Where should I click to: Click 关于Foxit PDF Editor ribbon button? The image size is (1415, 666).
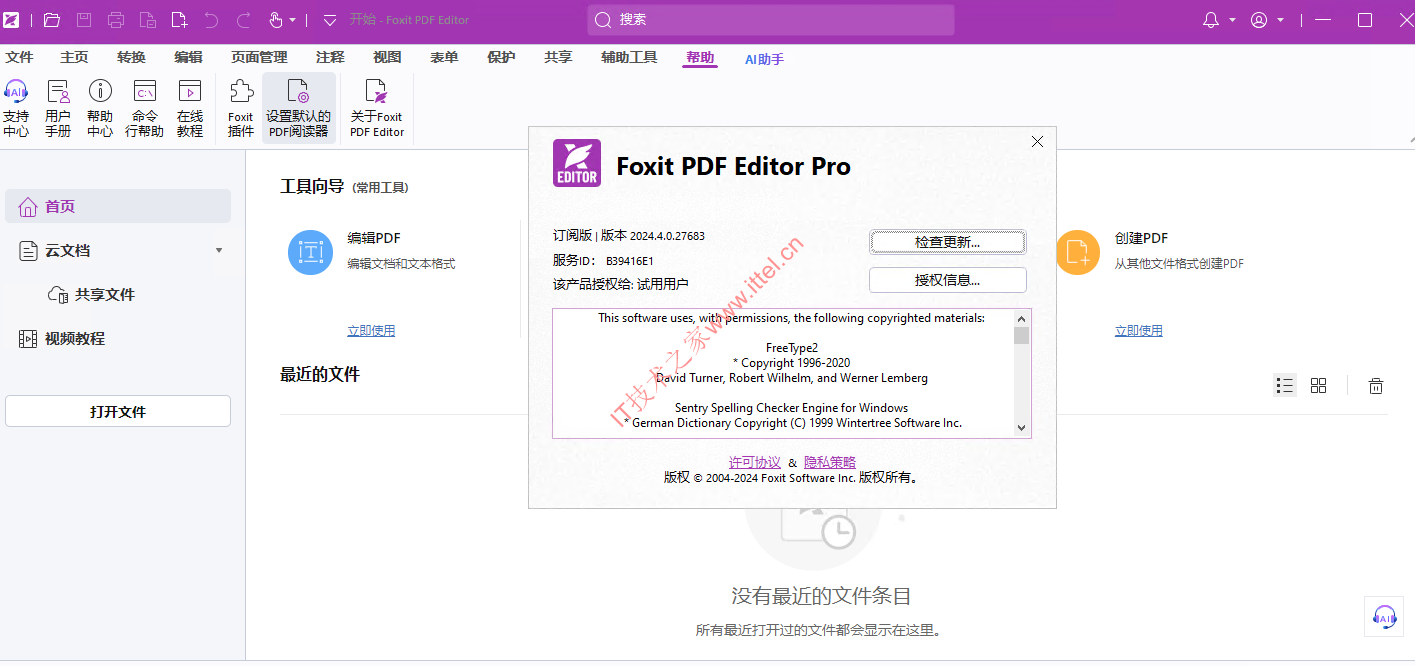[377, 108]
